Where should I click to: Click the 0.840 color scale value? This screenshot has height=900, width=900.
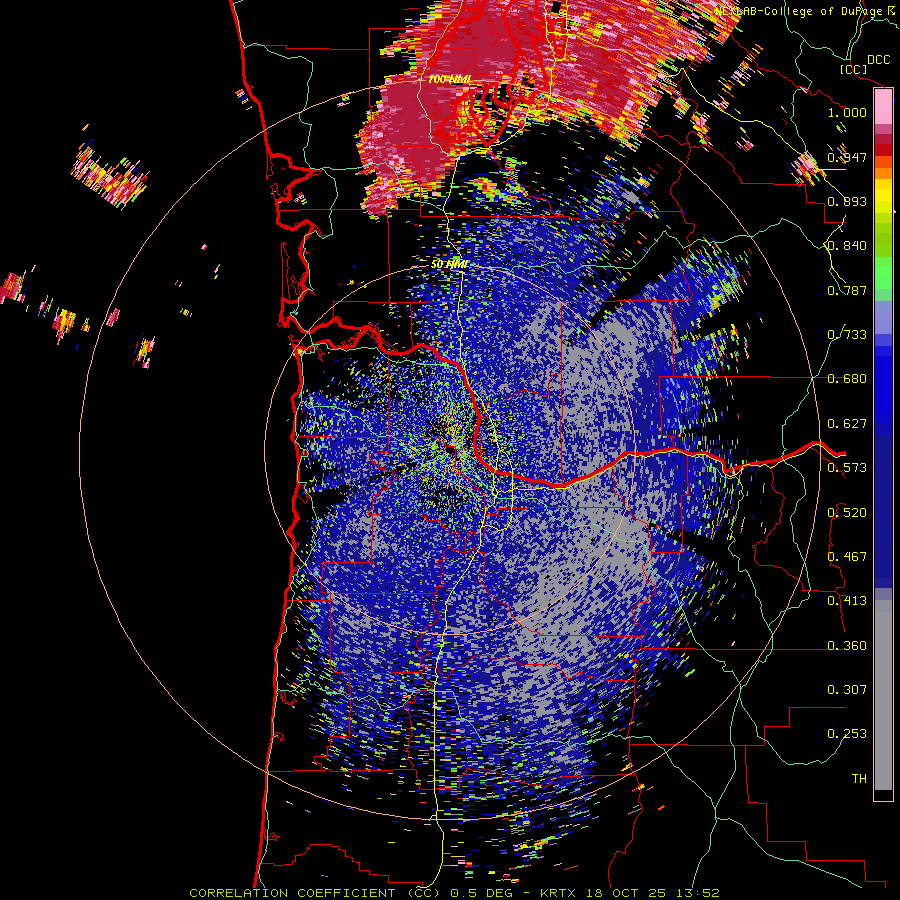847,246
